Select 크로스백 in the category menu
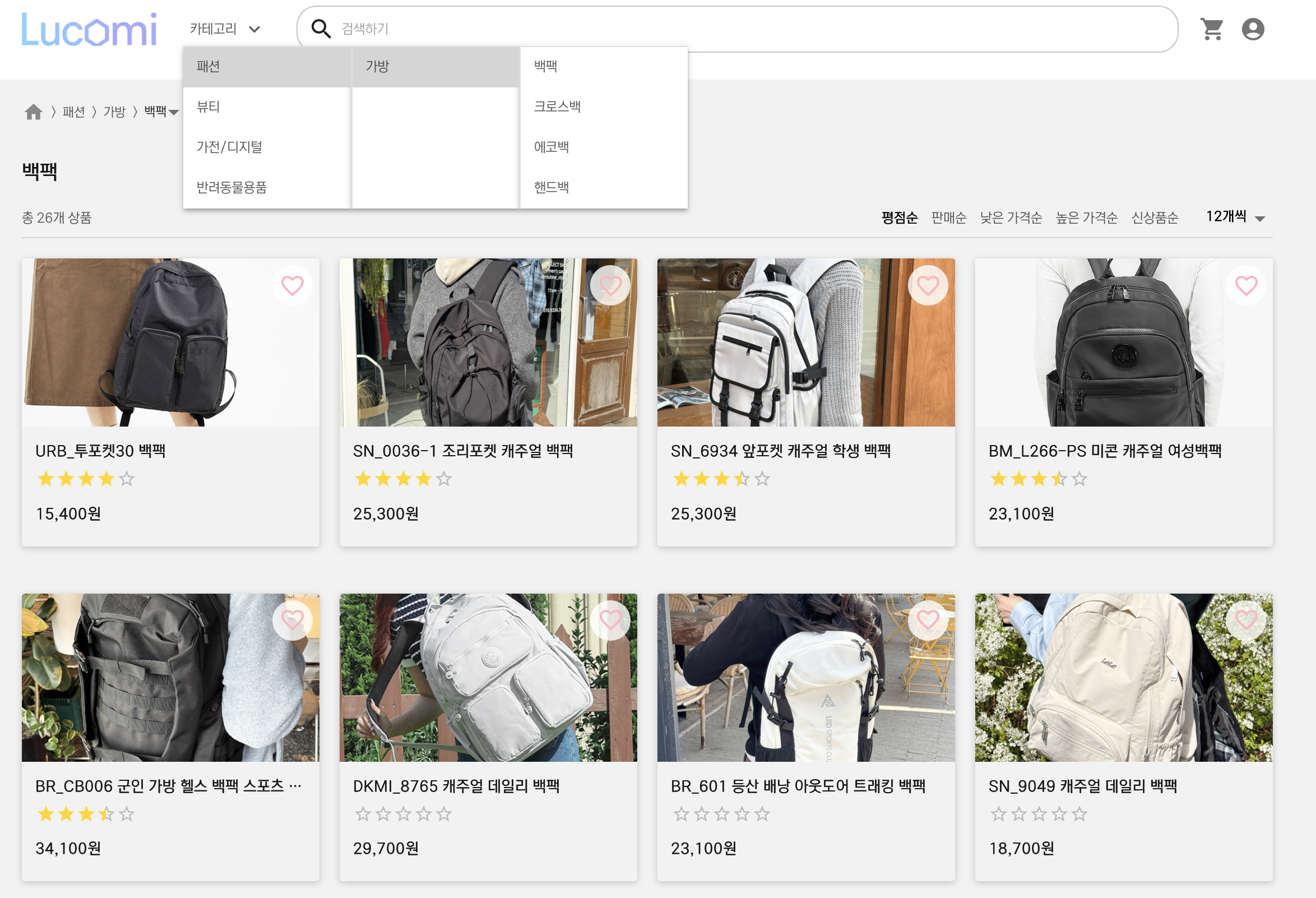The image size is (1316, 898). (557, 107)
